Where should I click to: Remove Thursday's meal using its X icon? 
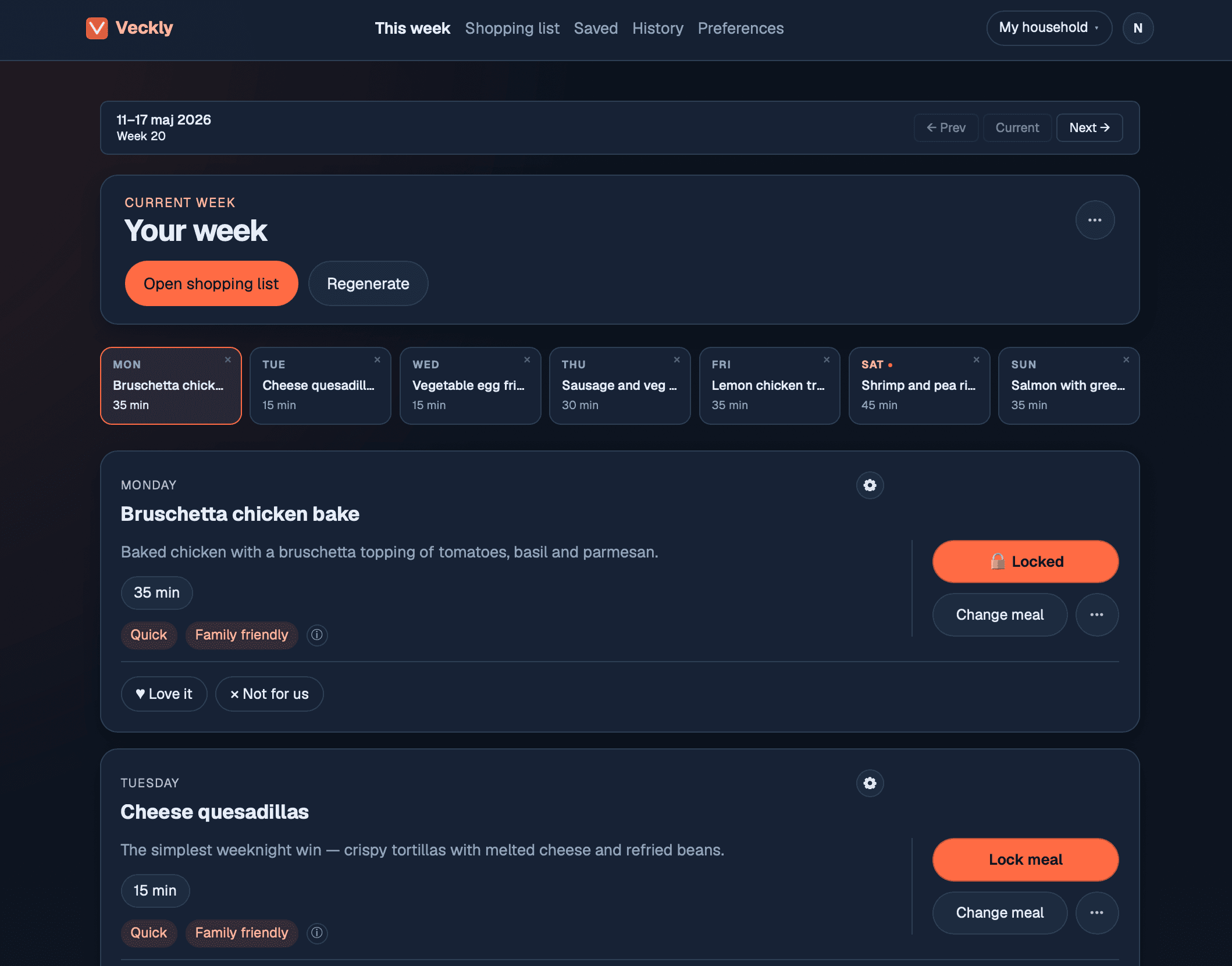point(677,360)
